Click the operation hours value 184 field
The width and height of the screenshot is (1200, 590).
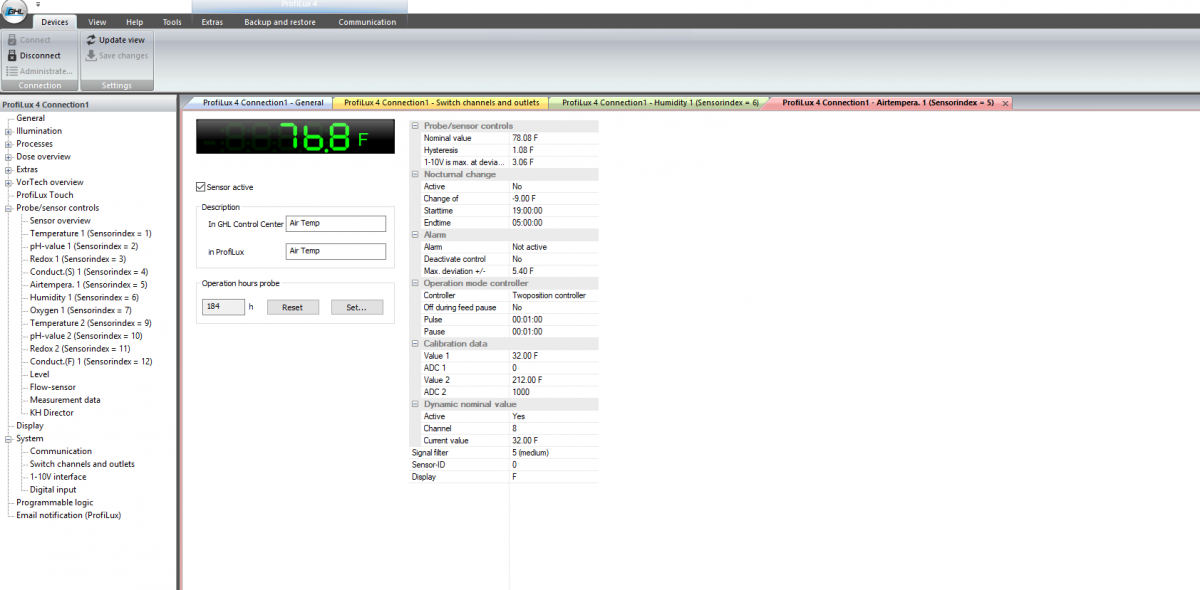(x=223, y=307)
